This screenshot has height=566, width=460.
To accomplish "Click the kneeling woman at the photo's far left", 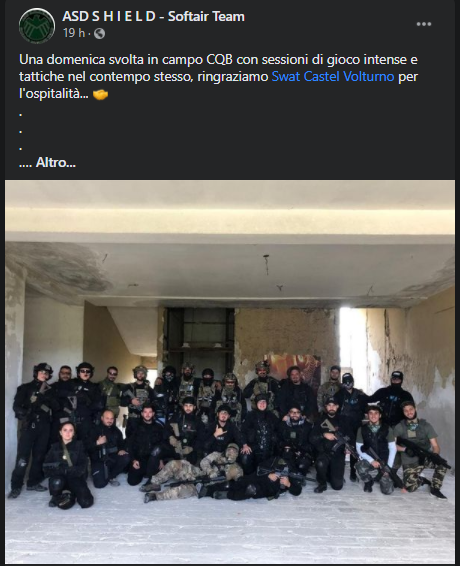I will tap(67, 465).
